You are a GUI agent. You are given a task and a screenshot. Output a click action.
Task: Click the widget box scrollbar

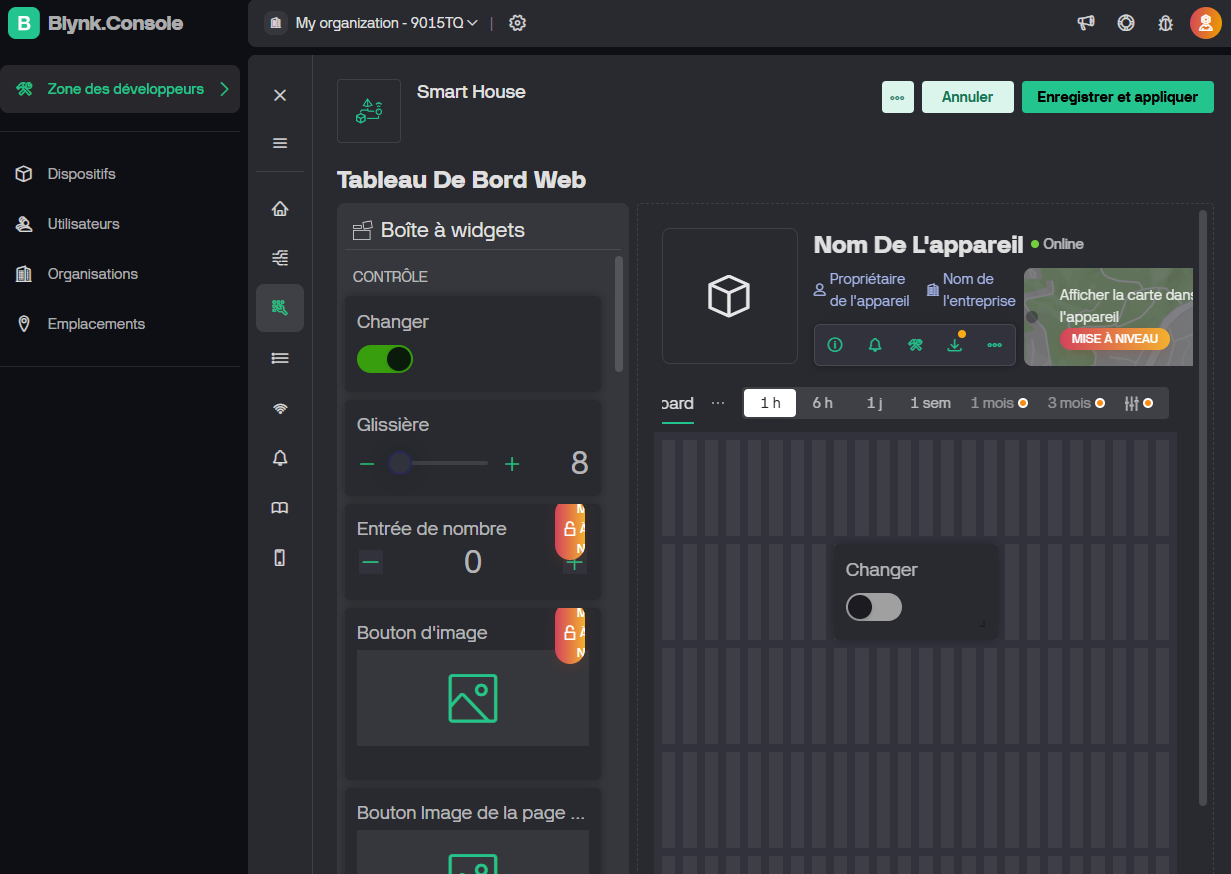click(x=619, y=314)
